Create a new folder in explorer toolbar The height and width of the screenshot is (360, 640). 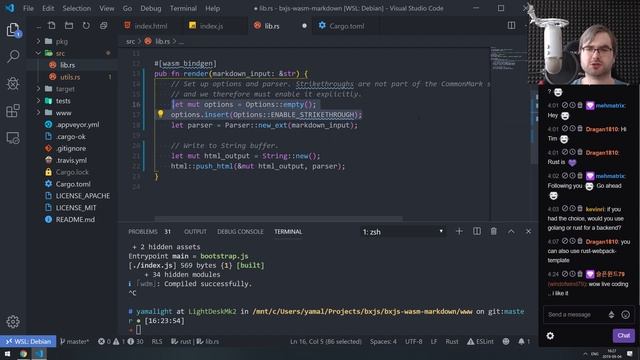pos(69,26)
